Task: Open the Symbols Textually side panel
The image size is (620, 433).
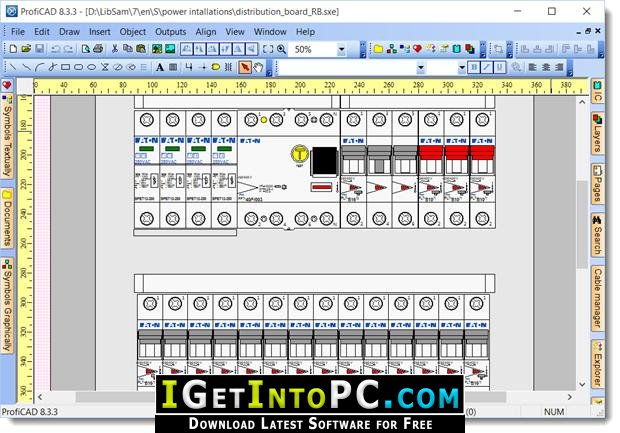Action: pos(7,136)
